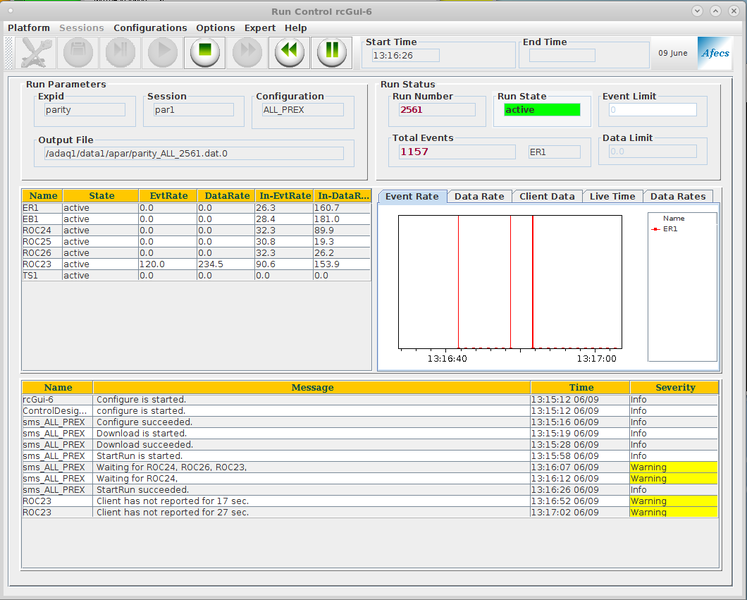
Task: Switch to the Event Rate tab
Action: coord(412,196)
